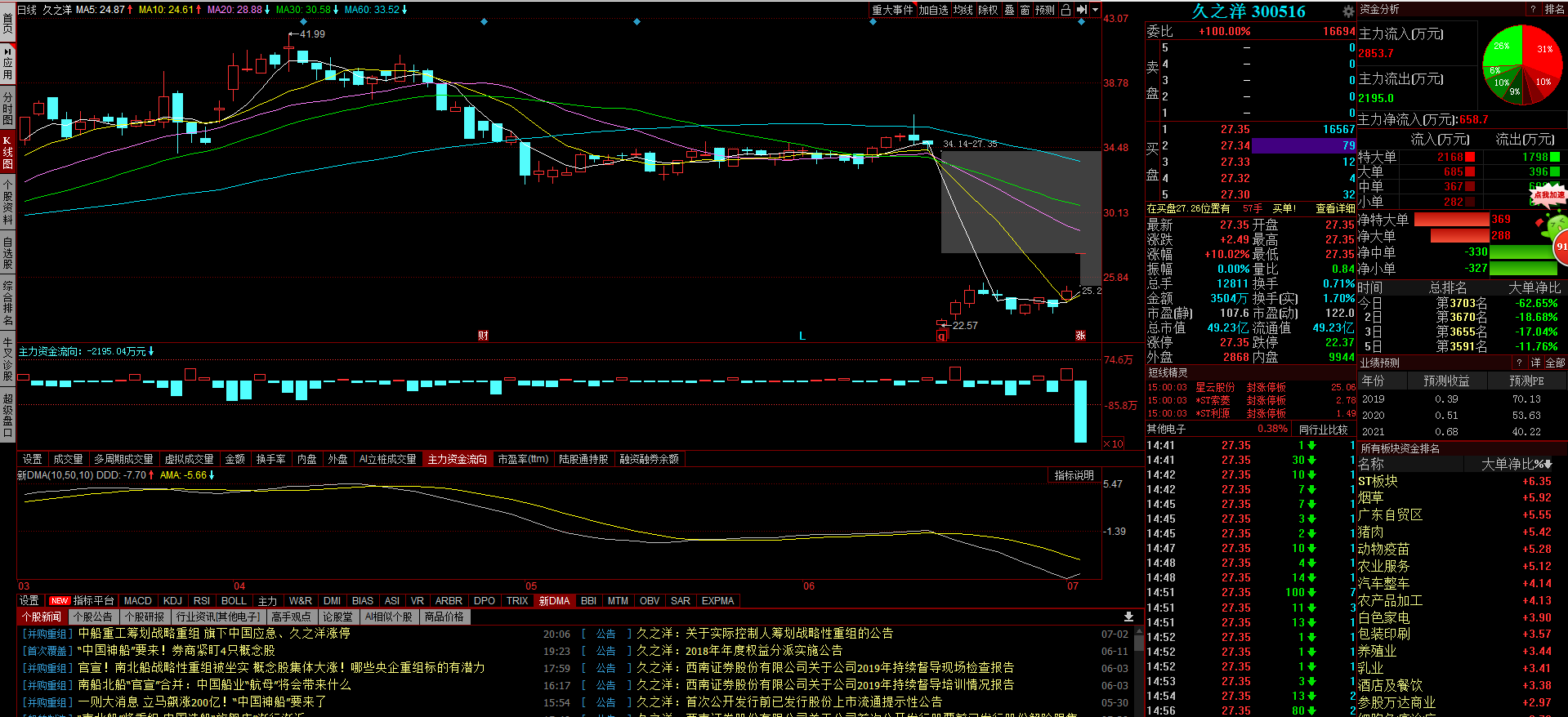
Task: Open the stock settings gear icon
Action: point(1348,11)
